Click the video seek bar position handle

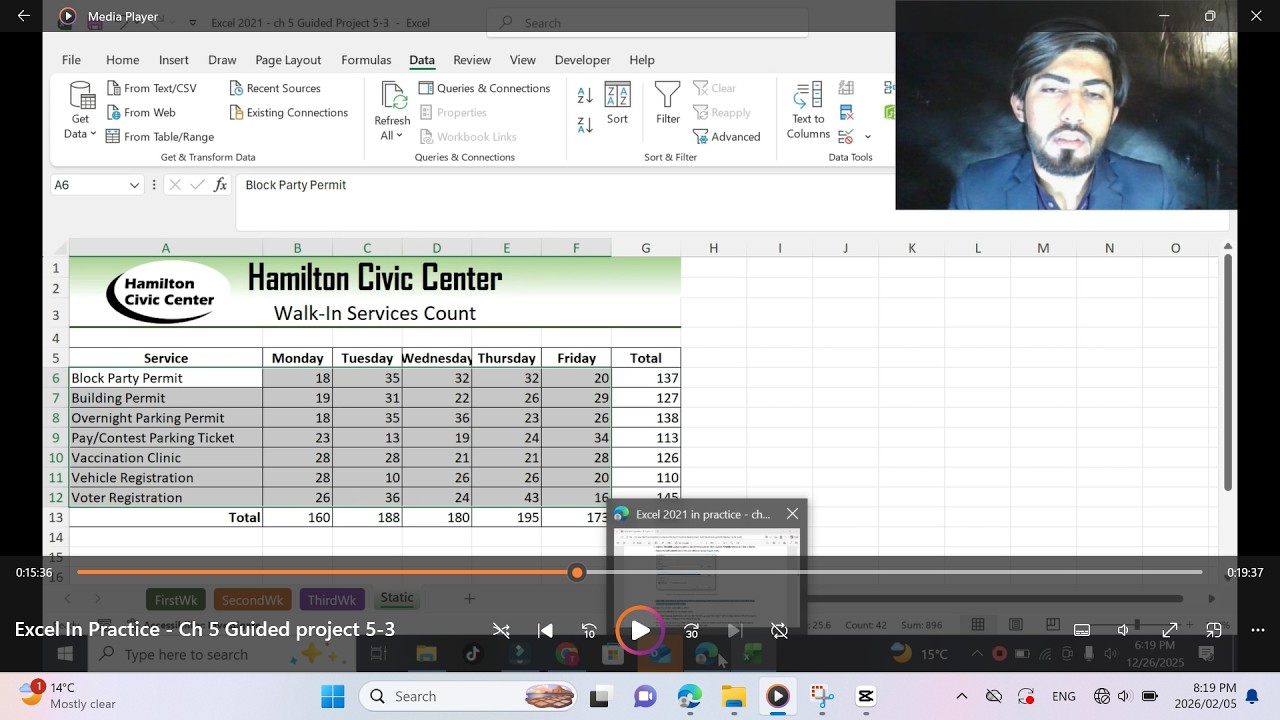coord(577,572)
